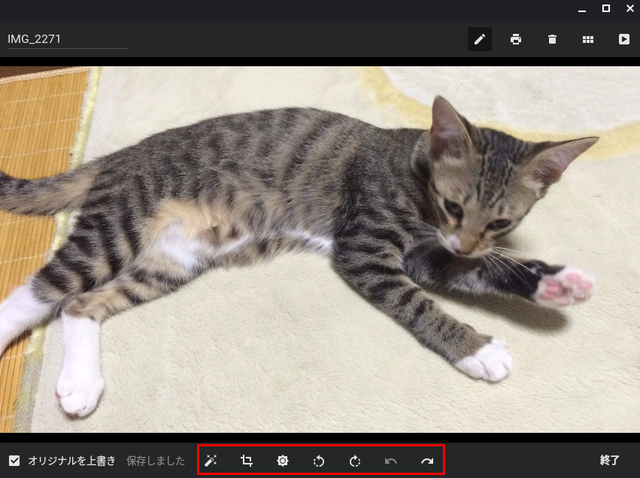Delete the photo using trash icon
Screen dimensions: 640x478
click(x=552, y=39)
